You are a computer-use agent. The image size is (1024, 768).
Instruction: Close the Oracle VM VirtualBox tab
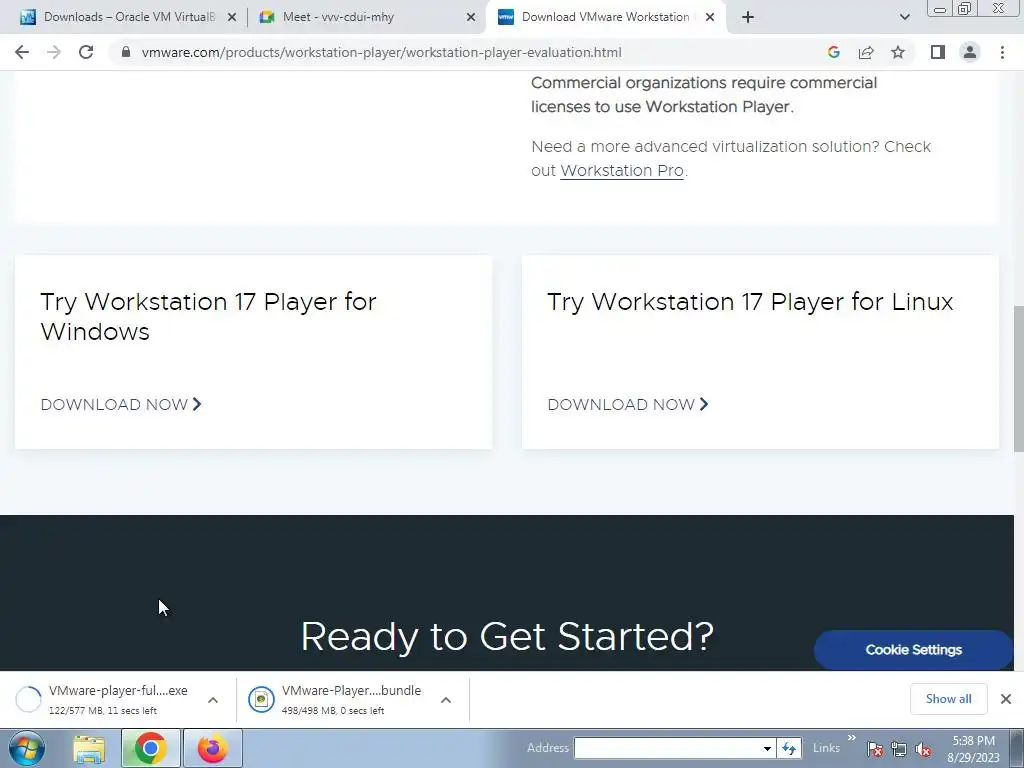coord(232,17)
